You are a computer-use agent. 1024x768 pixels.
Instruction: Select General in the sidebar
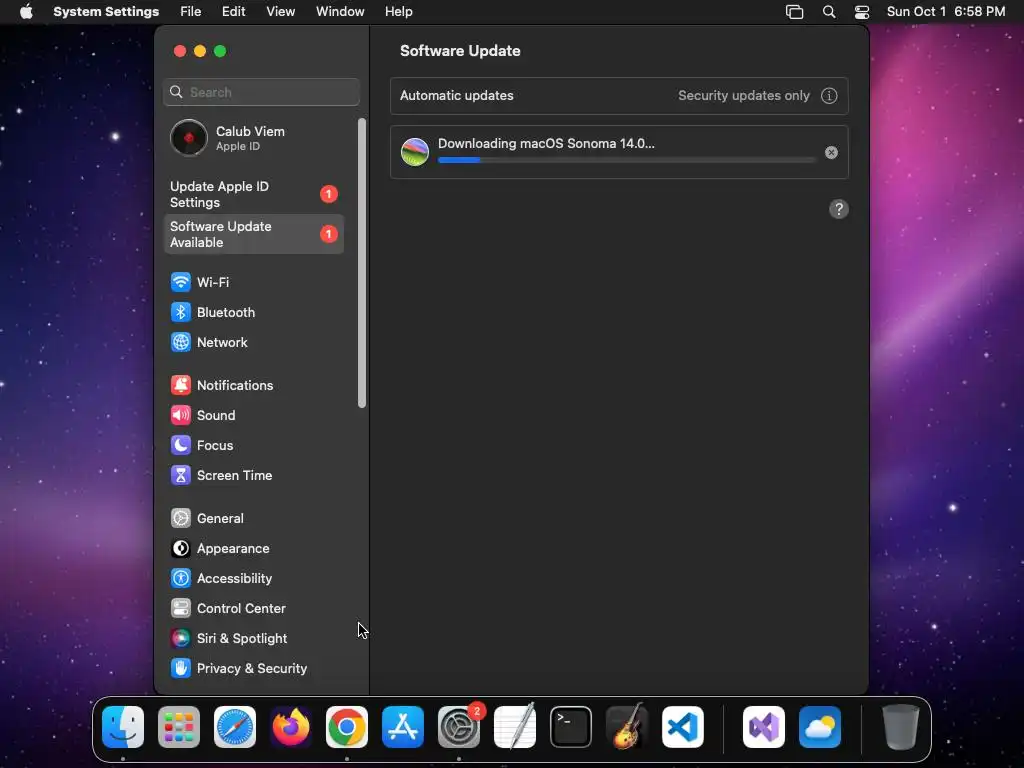[x=253, y=519]
